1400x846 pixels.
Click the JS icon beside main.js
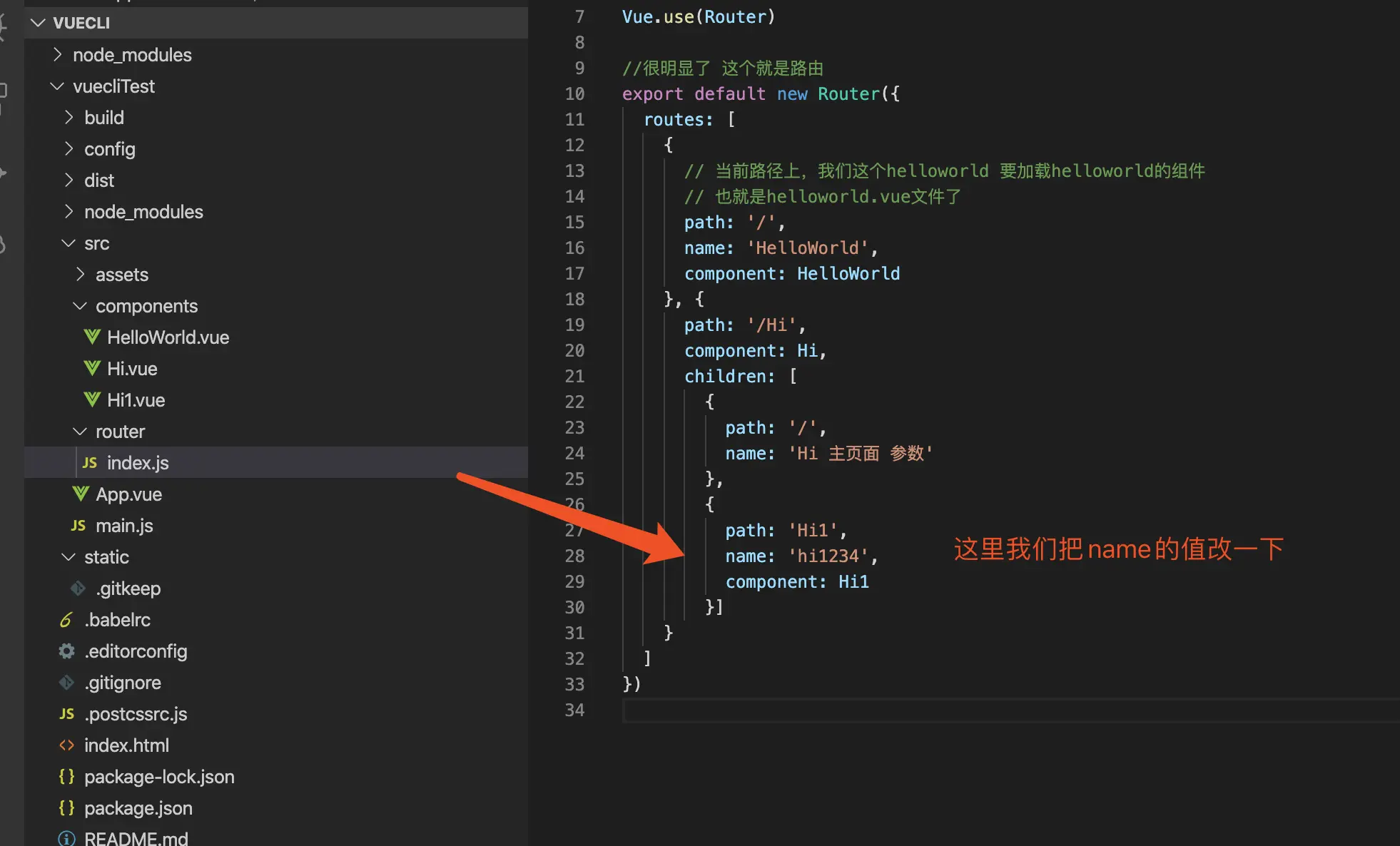tap(78, 526)
